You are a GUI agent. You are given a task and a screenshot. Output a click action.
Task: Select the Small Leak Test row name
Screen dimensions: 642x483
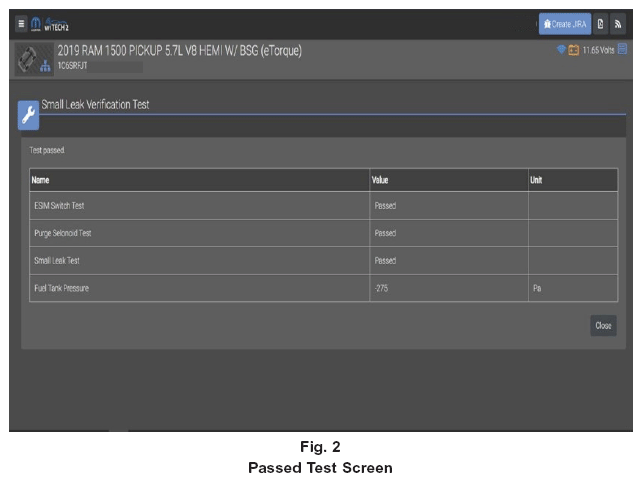[57, 261]
